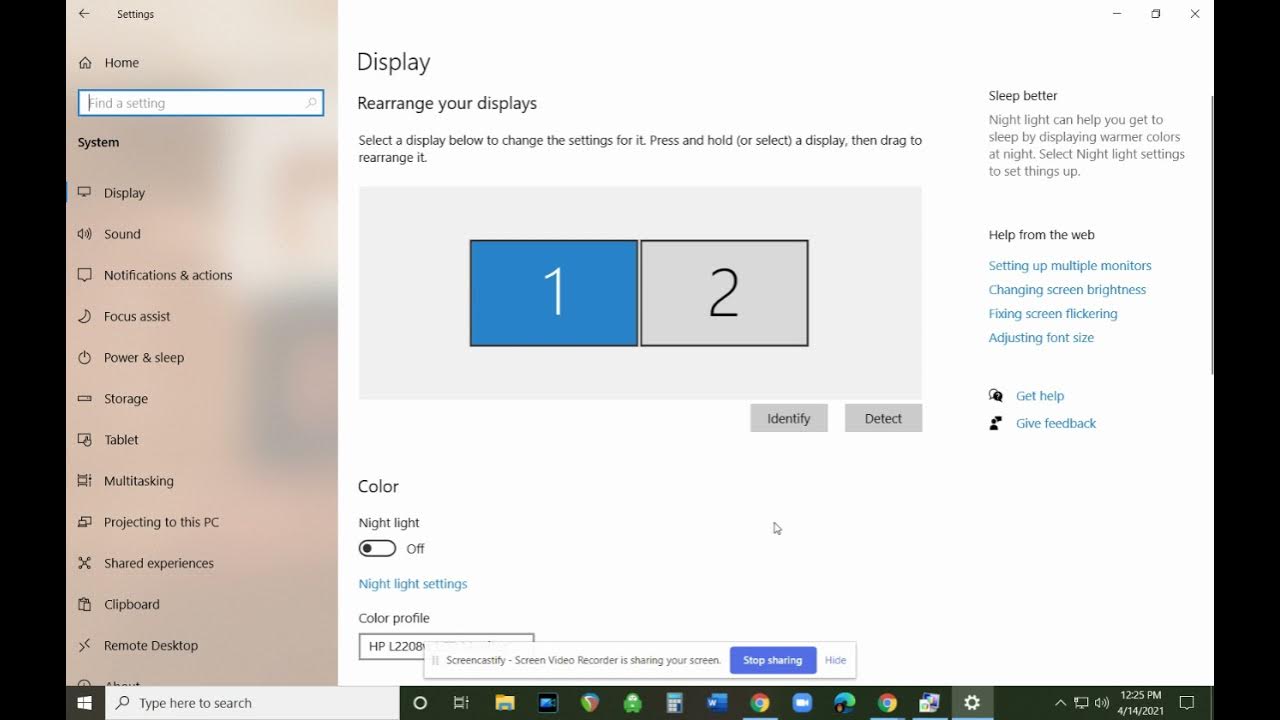This screenshot has height=720, width=1280.
Task: Open Changing screen brightness link
Action: pyautogui.click(x=1067, y=289)
